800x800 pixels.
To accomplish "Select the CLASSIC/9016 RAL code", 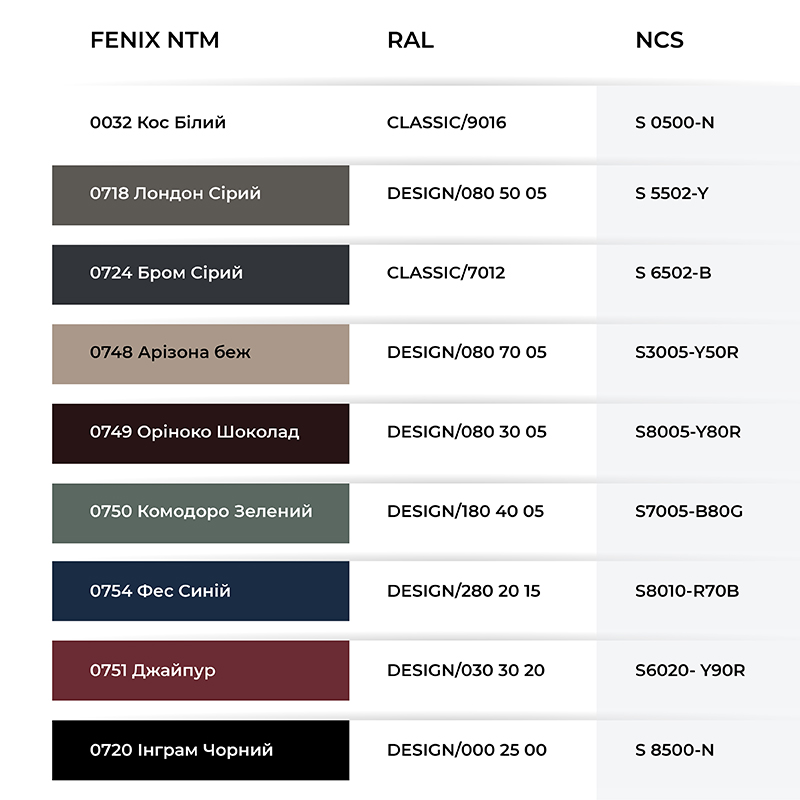I will coord(446,122).
